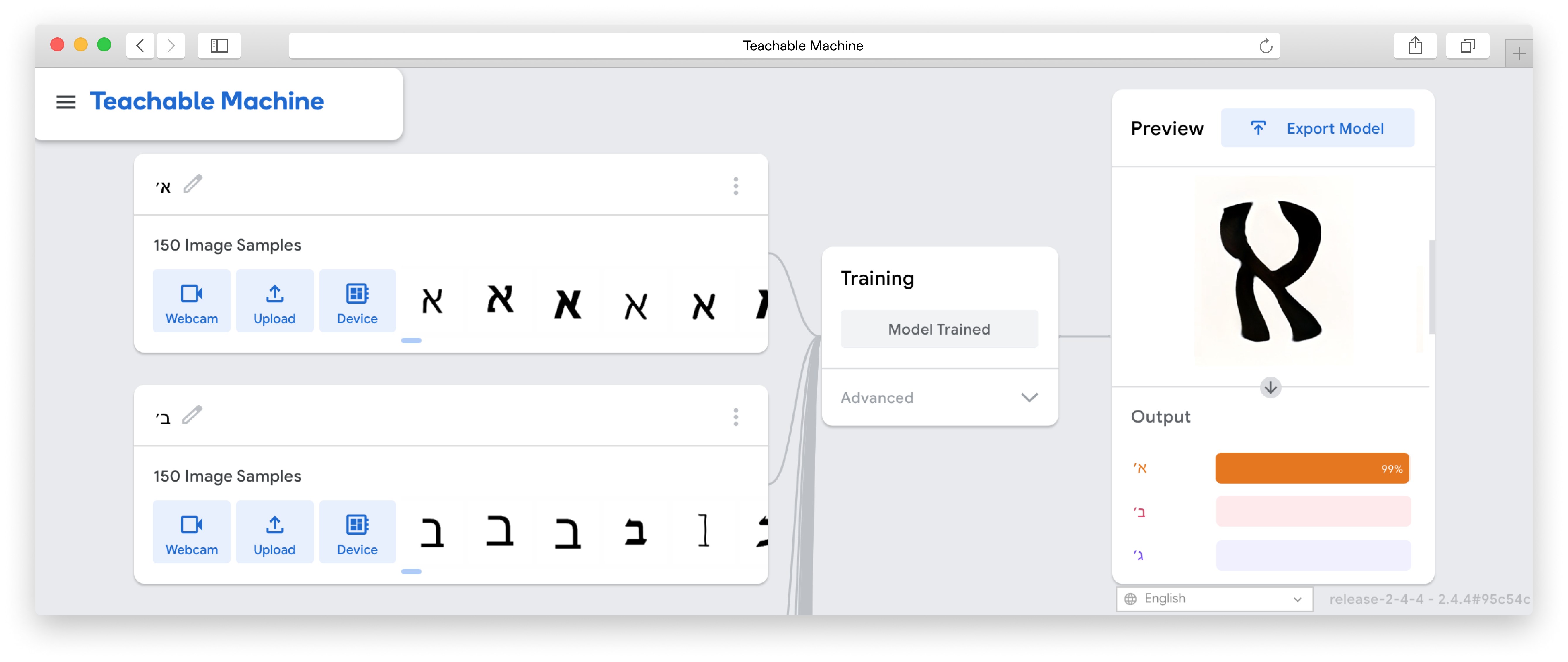This screenshot has width=1568, height=662.
Task: Click the Export Model button
Action: pos(1317,128)
